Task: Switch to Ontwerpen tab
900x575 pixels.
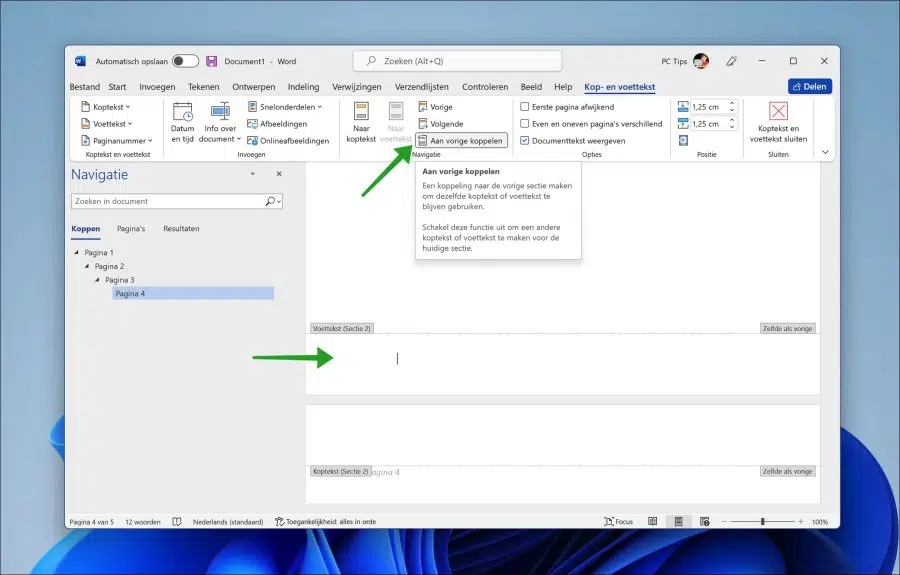Action: pos(253,87)
